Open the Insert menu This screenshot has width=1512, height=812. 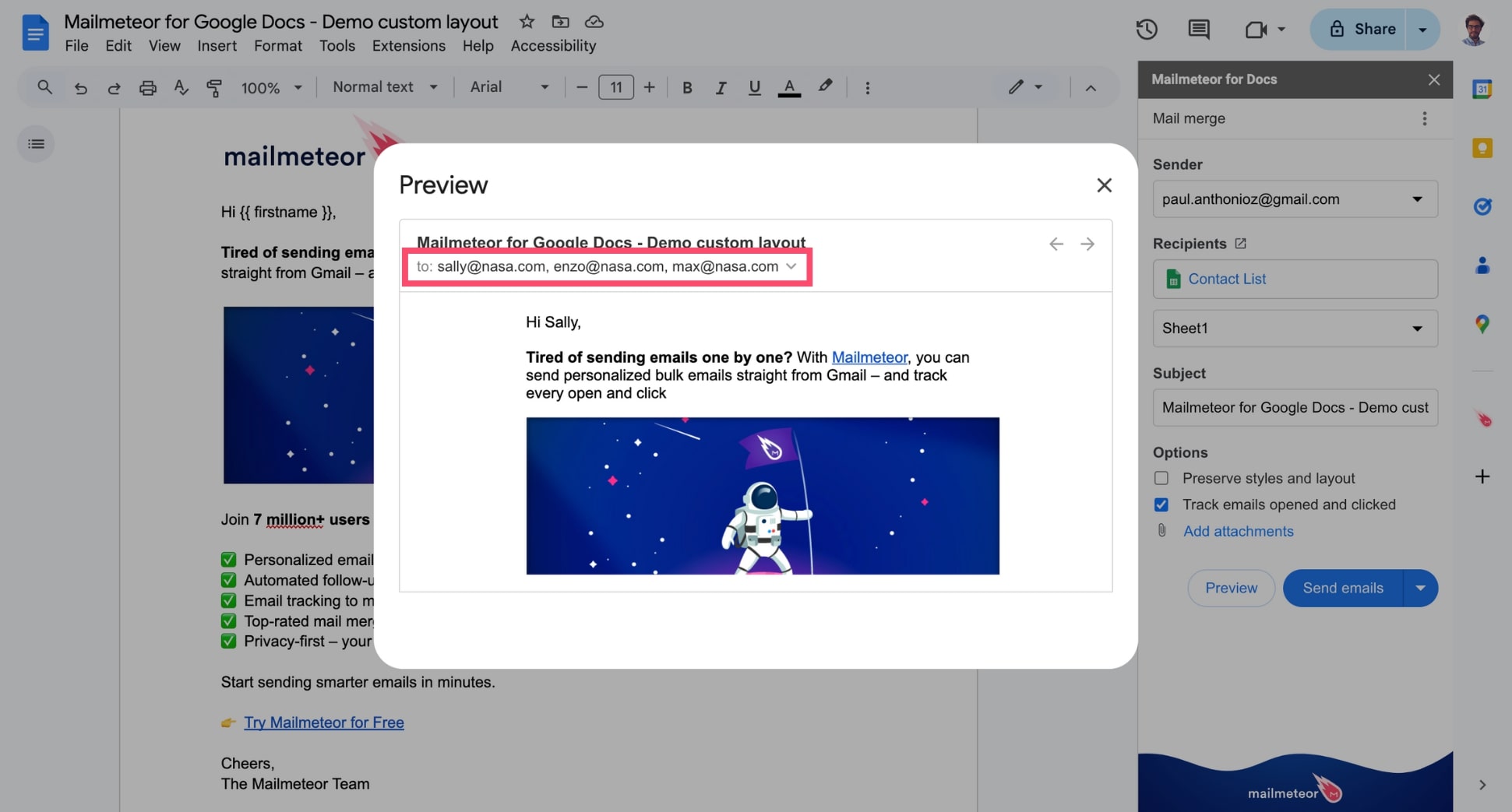click(x=217, y=46)
